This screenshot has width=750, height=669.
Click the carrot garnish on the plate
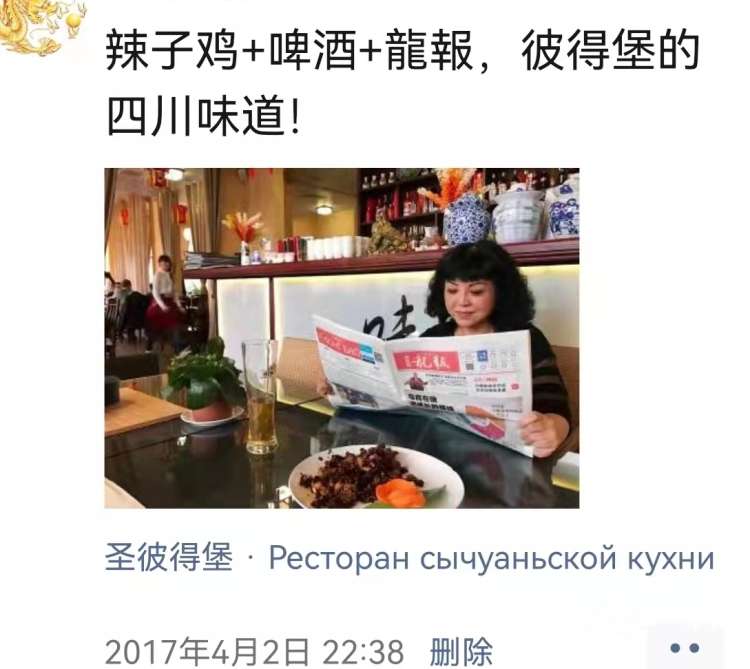point(401,494)
